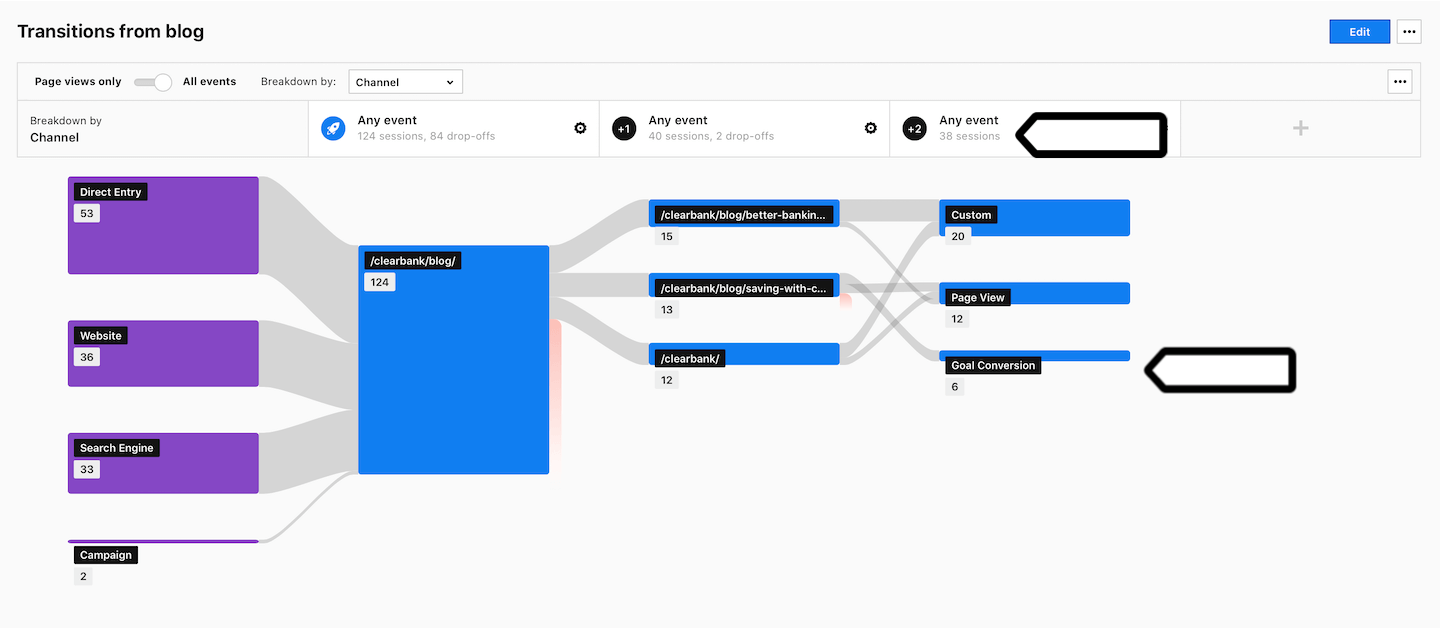Select the Custom event node

tap(1034, 218)
